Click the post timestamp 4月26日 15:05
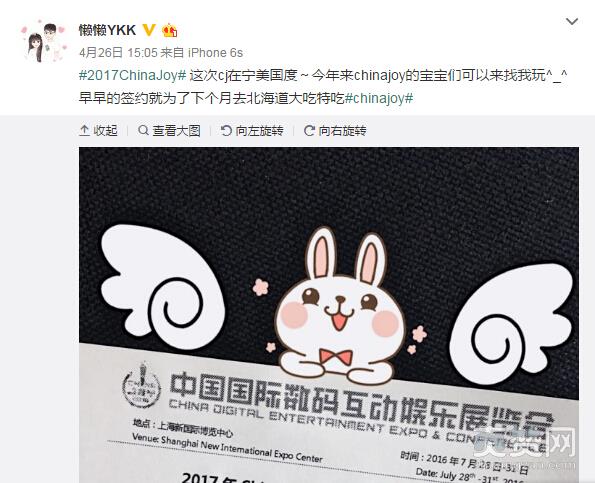The width and height of the screenshot is (595, 483). [x=118, y=53]
